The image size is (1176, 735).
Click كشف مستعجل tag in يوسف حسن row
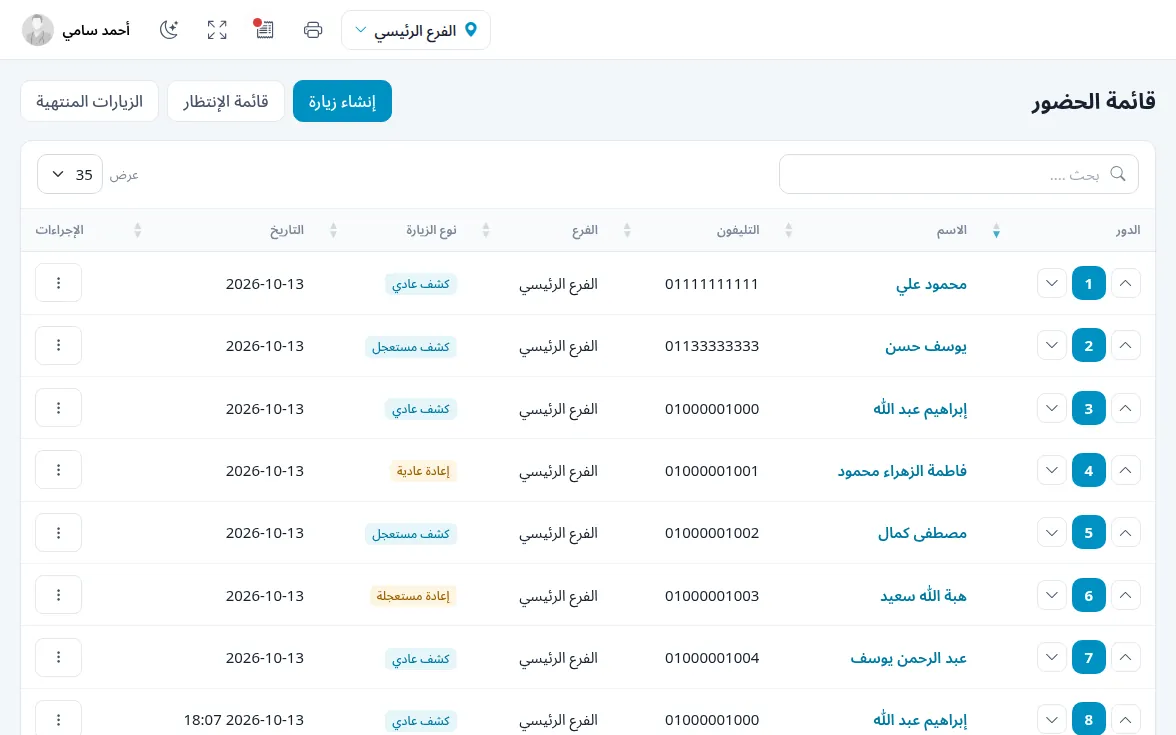pyautogui.click(x=411, y=346)
